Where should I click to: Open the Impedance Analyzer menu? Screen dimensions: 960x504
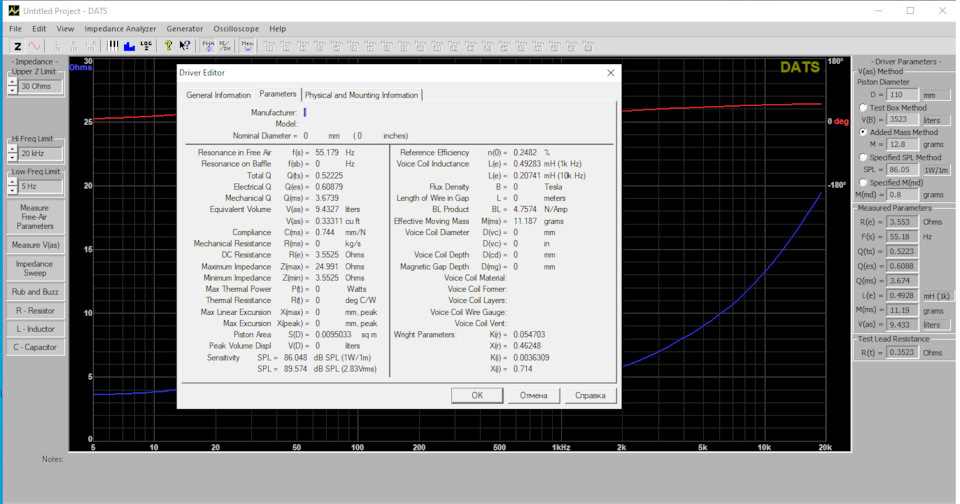point(120,29)
